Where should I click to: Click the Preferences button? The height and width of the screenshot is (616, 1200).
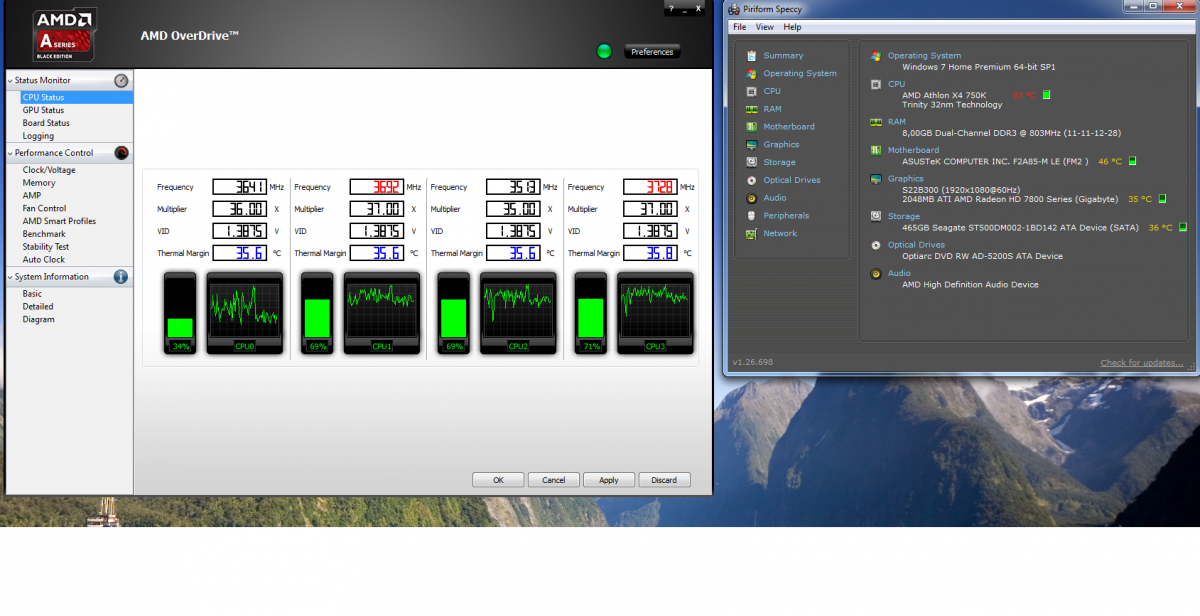tap(652, 52)
